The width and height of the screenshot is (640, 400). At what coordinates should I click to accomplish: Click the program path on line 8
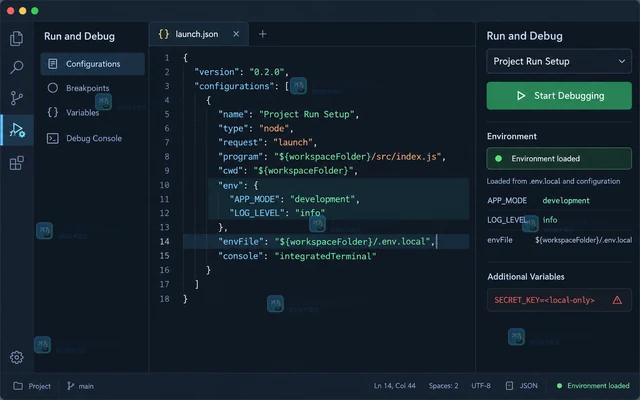[358, 157]
